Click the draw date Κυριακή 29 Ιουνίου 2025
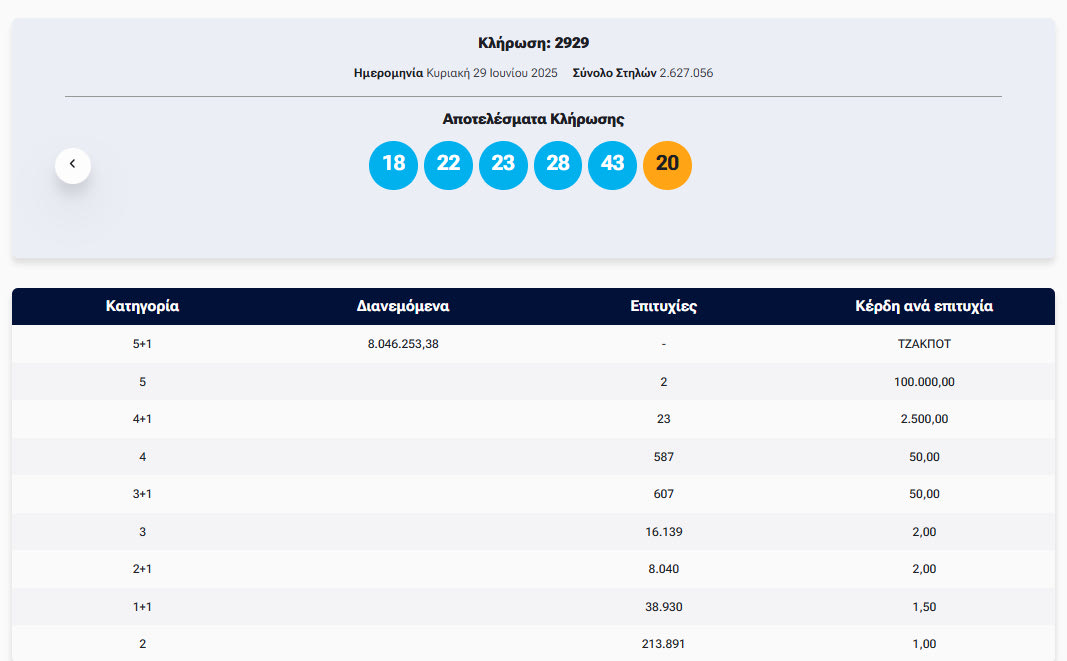 (491, 73)
